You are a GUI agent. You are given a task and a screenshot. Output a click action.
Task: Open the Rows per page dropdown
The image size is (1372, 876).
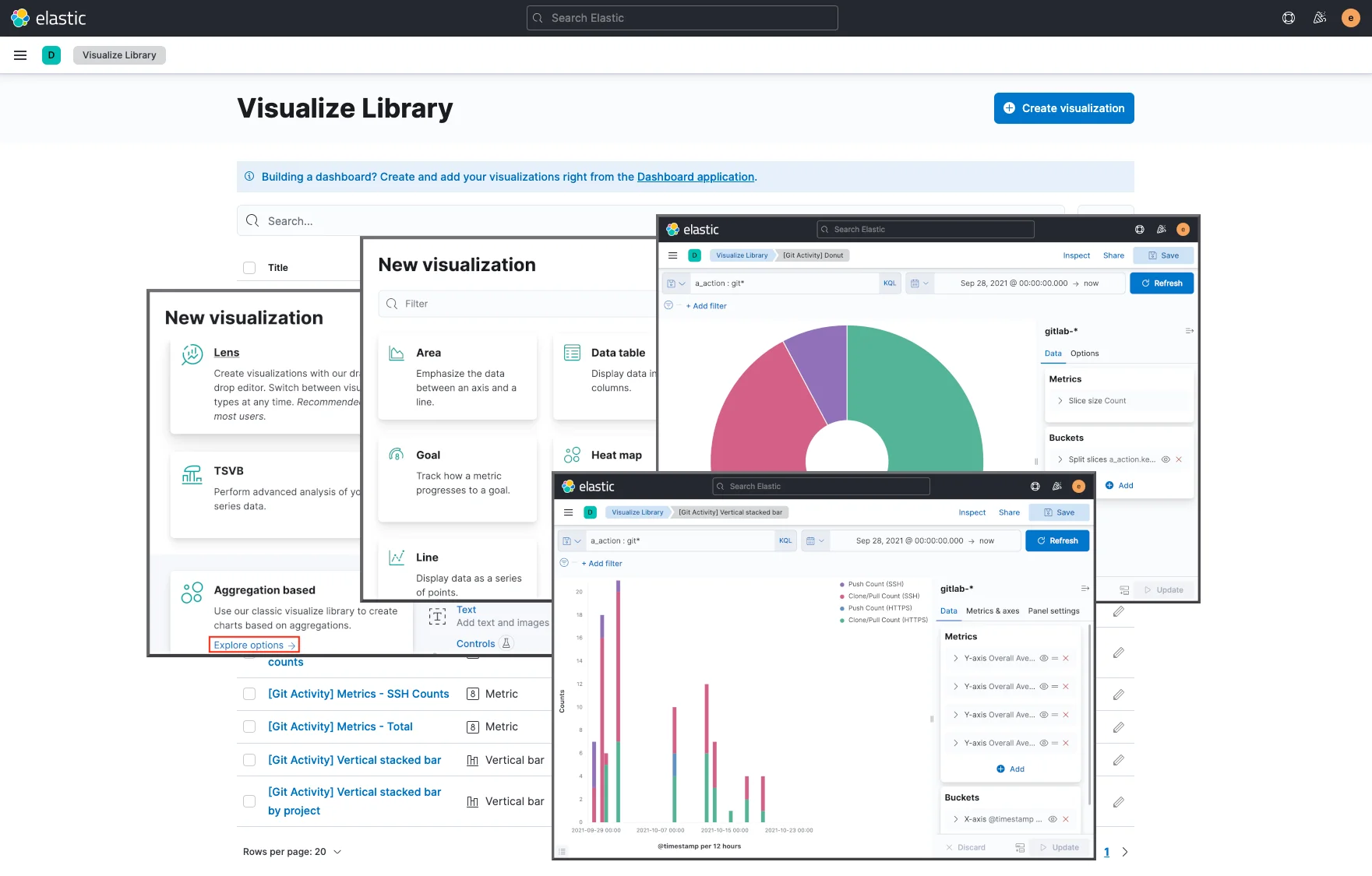click(292, 852)
